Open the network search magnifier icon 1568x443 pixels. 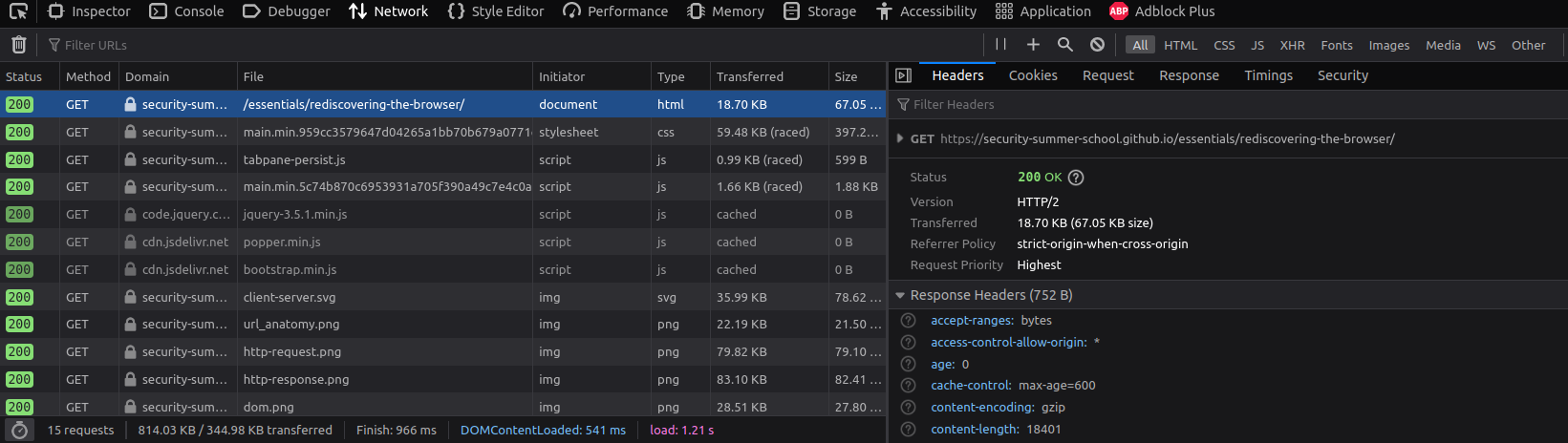(1064, 45)
